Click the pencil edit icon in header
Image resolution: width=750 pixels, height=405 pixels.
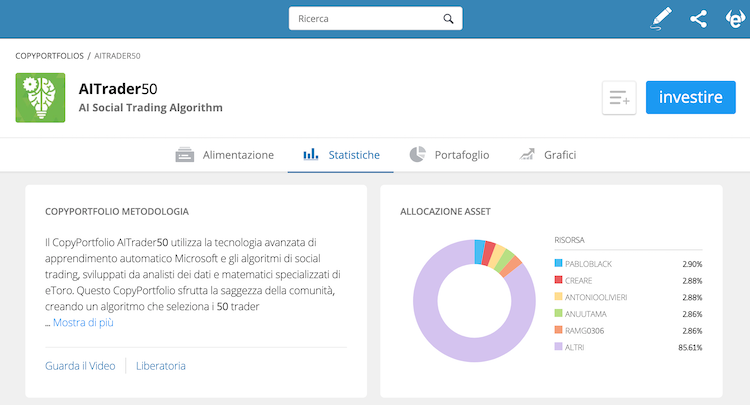click(x=661, y=19)
